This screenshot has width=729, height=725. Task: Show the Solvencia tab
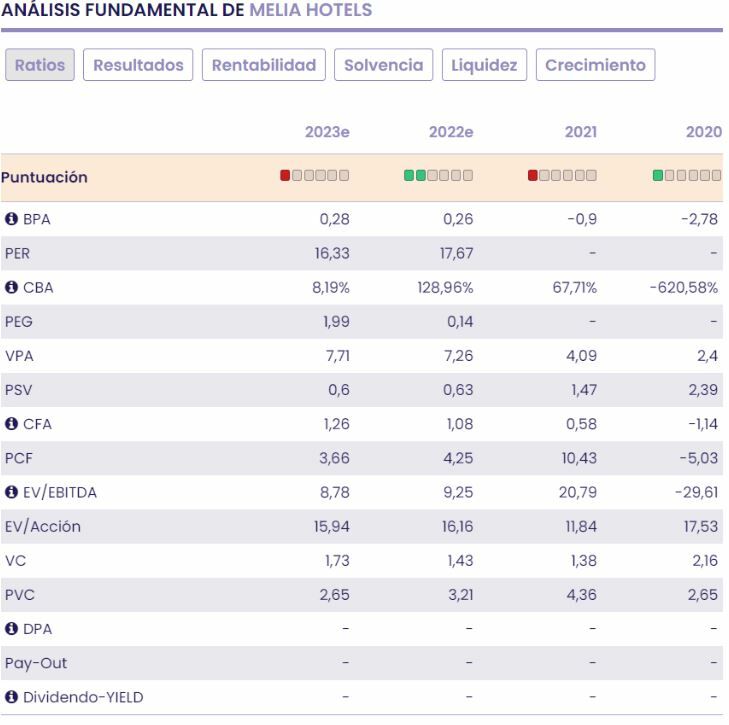click(383, 65)
